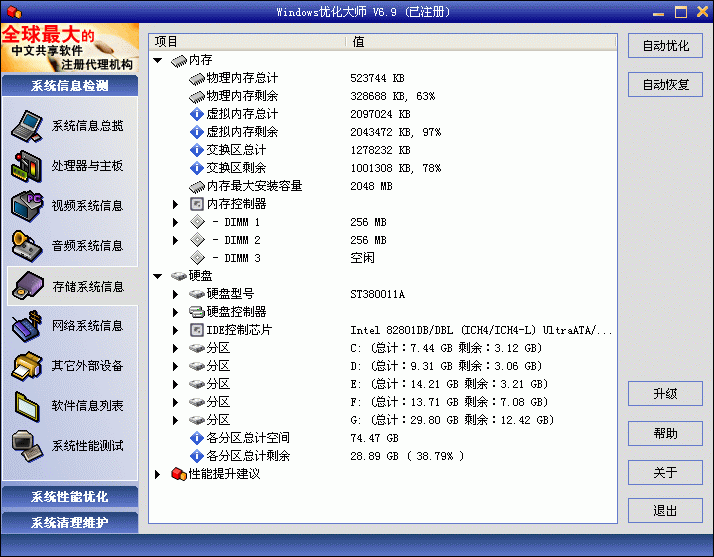The image size is (714, 557).
Task: Click the DIMM 1 diamond icon
Action: (197, 222)
